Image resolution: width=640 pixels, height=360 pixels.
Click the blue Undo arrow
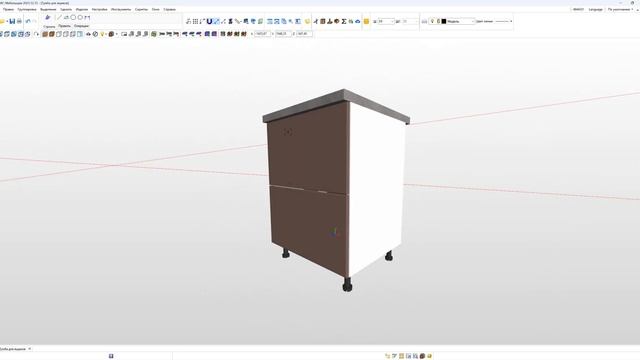(x=28, y=21)
